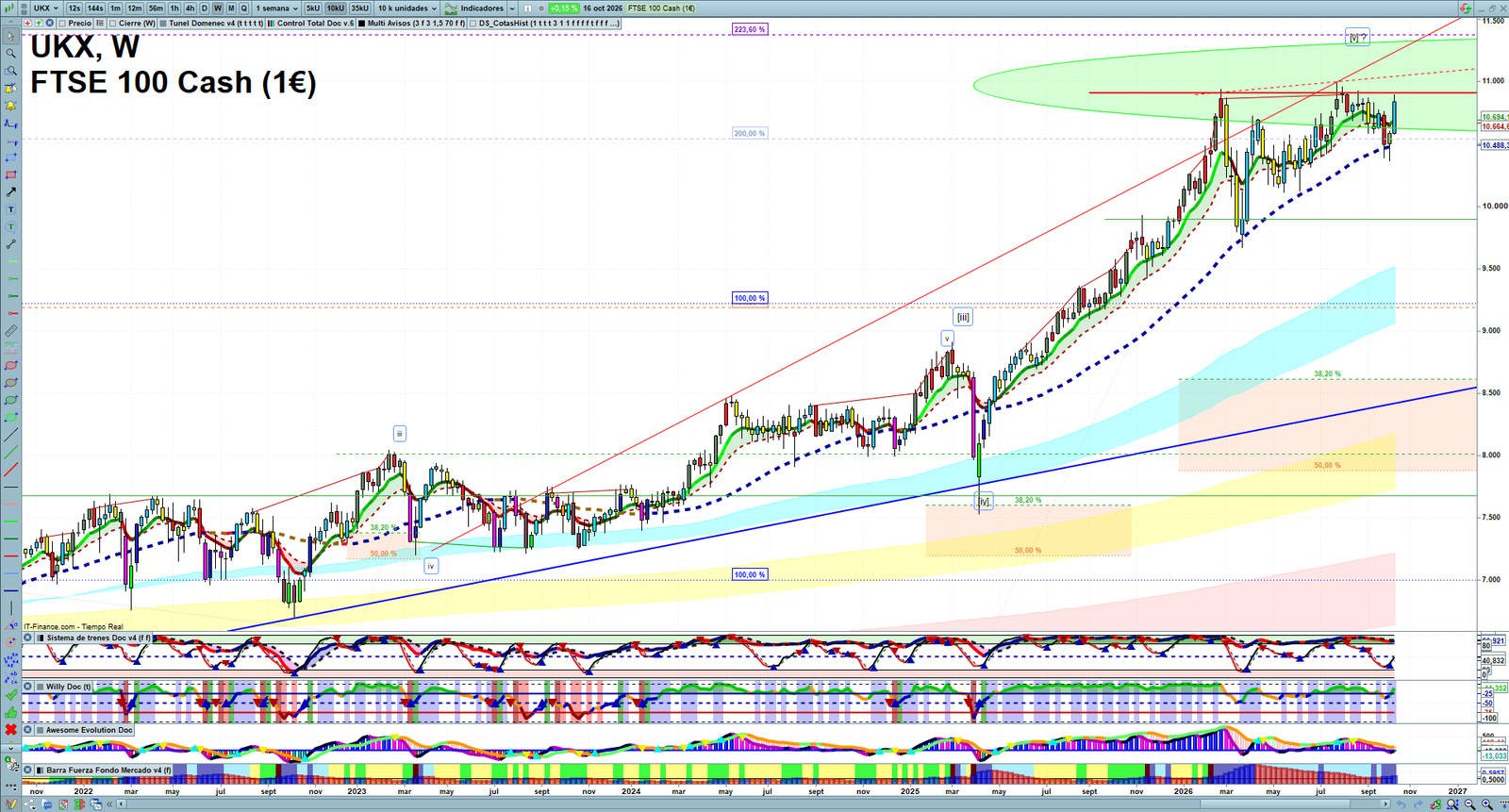Close the Willy Doc indicator panel
The height and width of the screenshot is (812, 1509).
pyautogui.click(x=28, y=687)
